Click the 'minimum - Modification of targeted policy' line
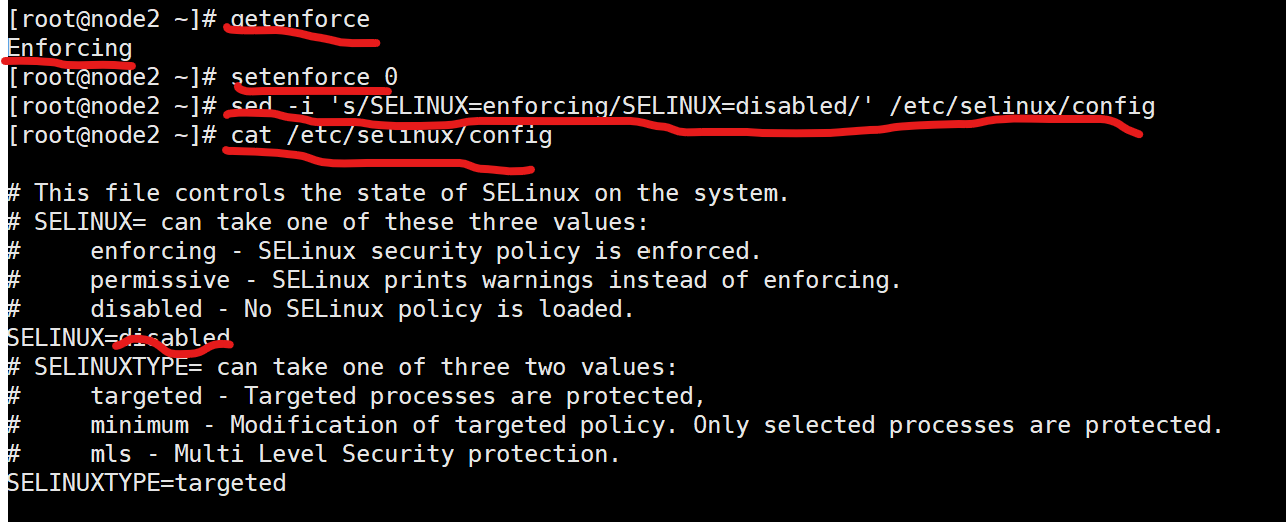Image resolution: width=1286 pixels, height=522 pixels. pyautogui.click(x=655, y=425)
